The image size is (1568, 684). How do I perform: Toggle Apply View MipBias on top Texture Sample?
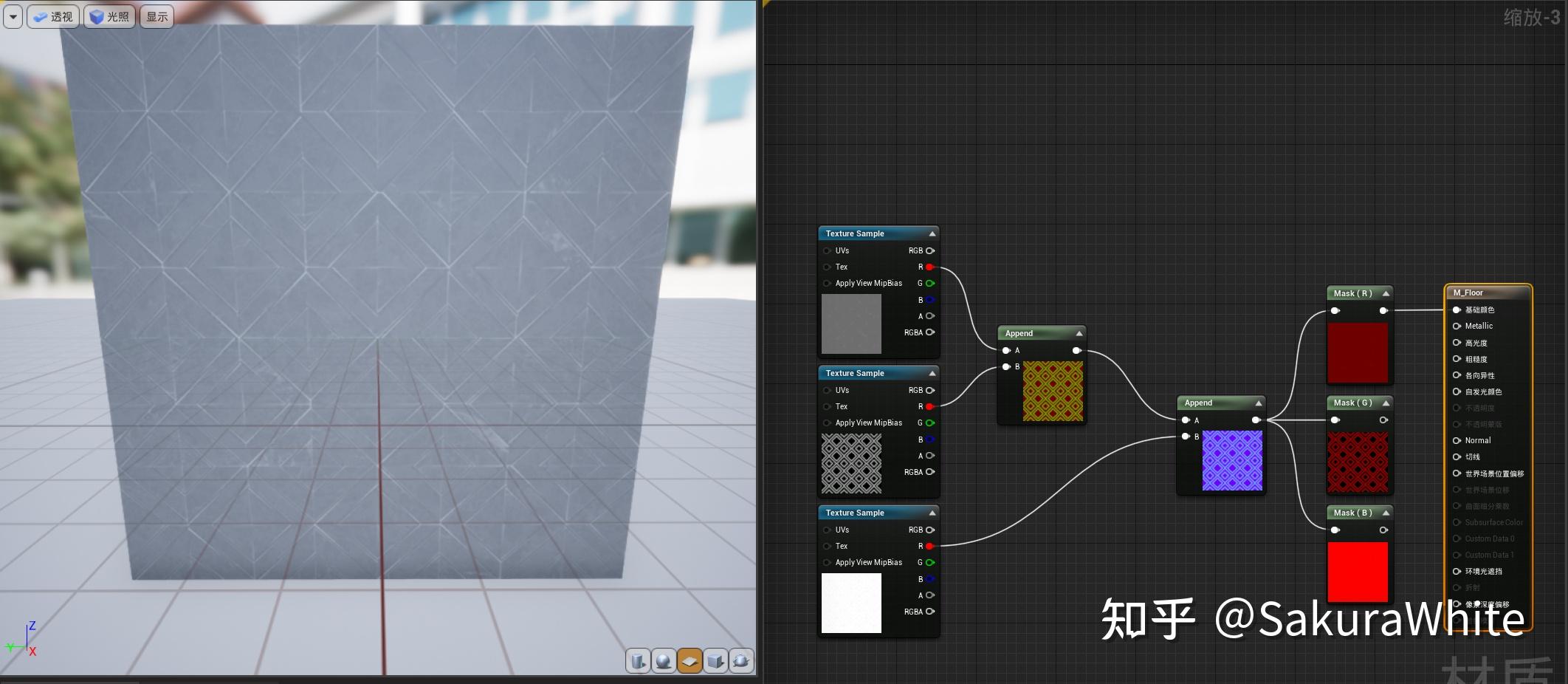[827, 283]
